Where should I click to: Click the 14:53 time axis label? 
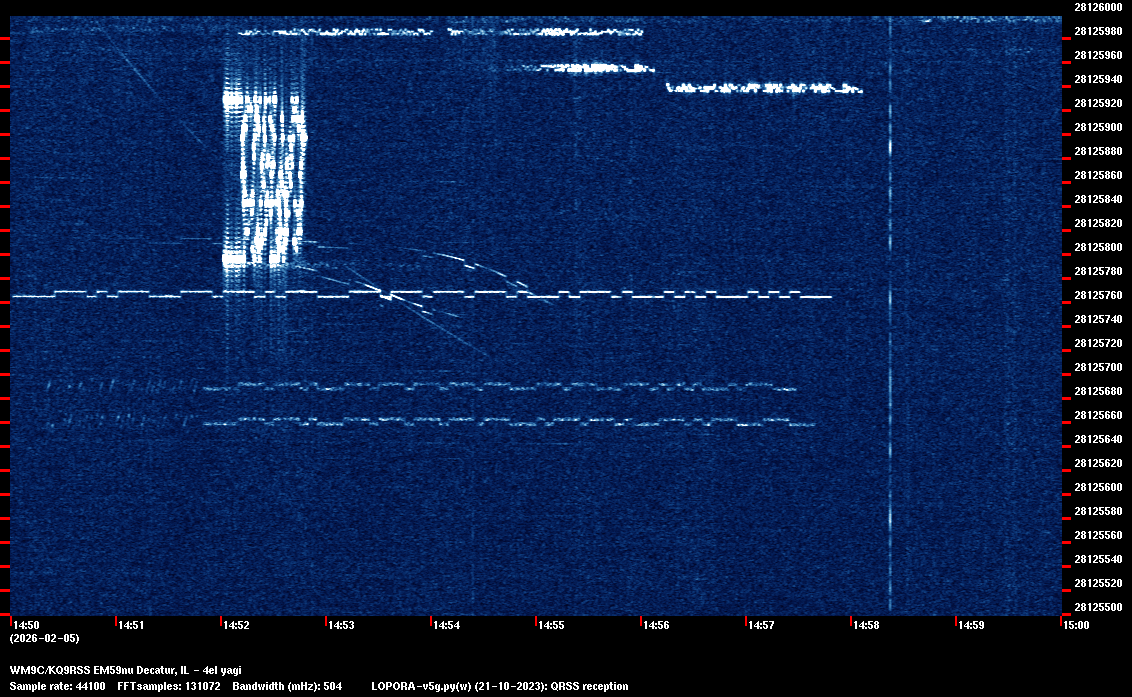point(341,625)
